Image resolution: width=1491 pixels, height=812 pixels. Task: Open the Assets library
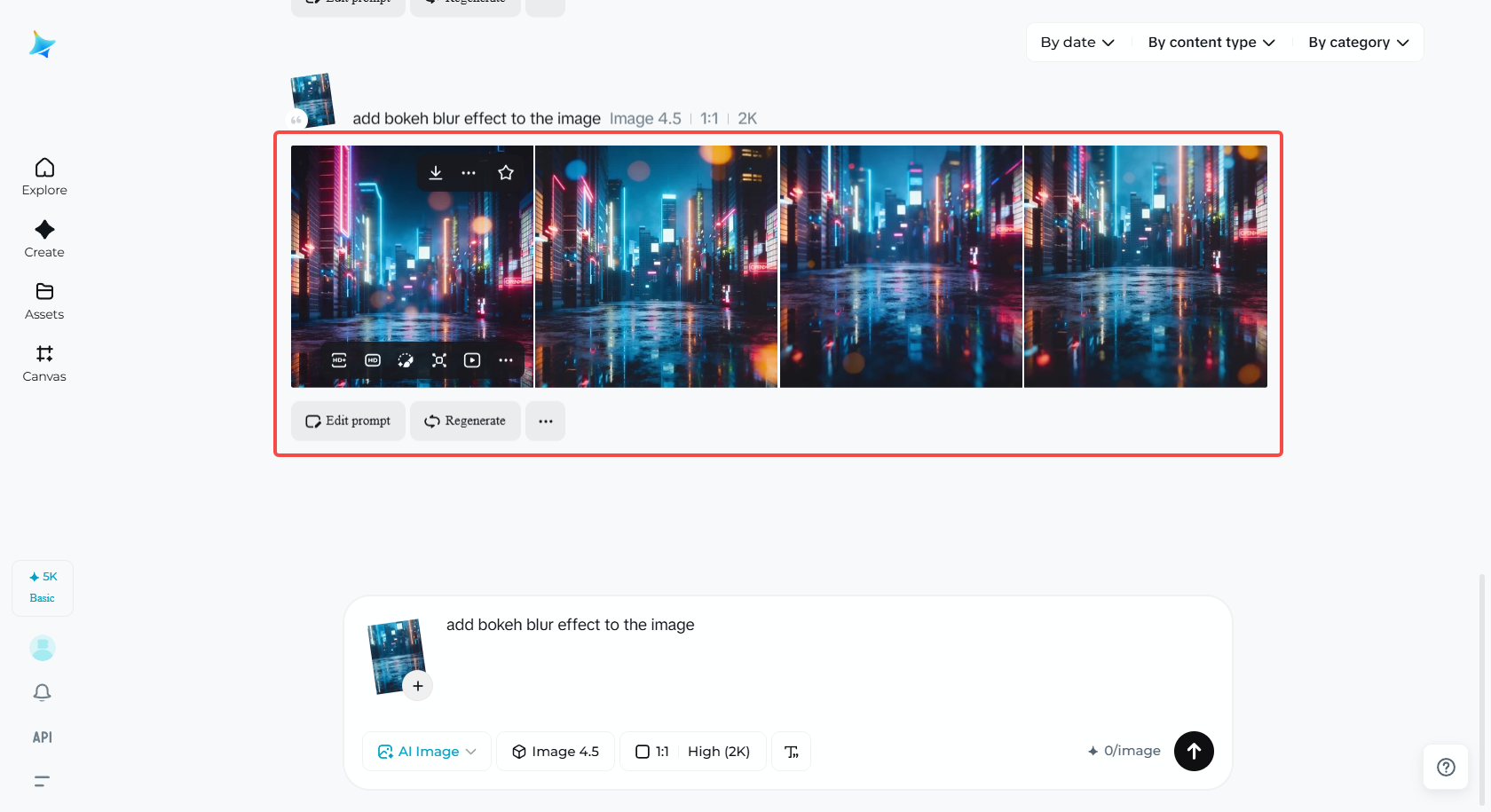[x=44, y=302]
